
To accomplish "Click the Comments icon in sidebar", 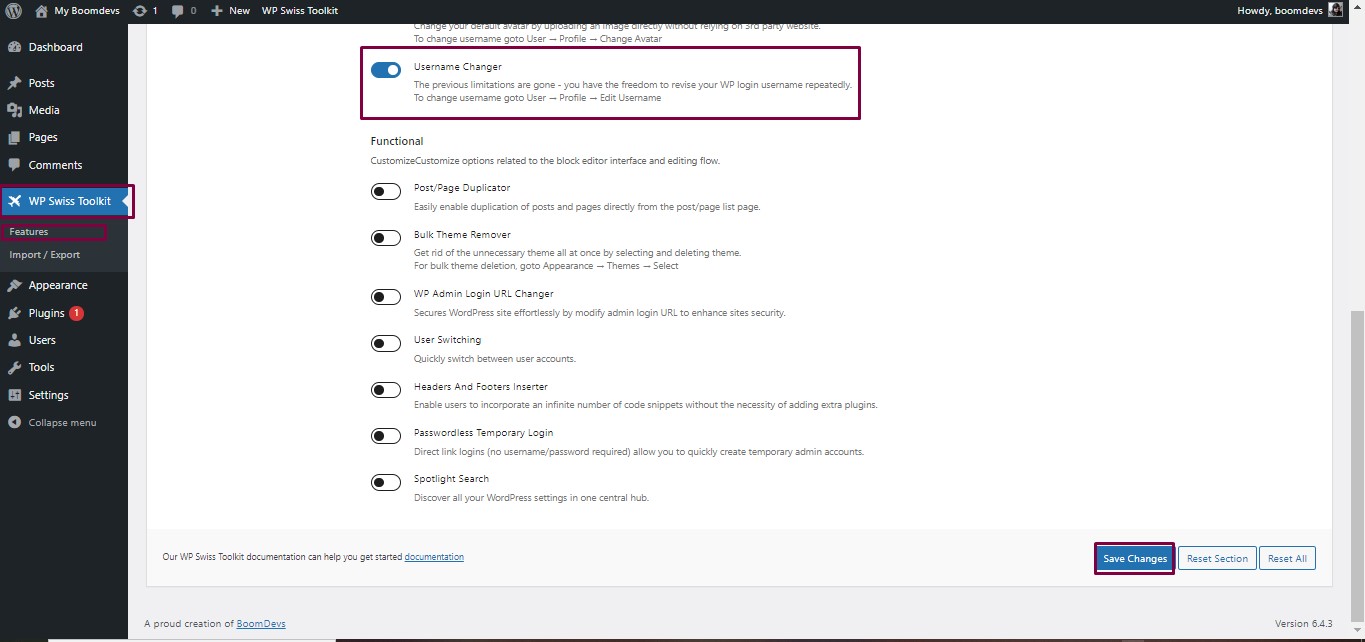I will tap(14, 165).
